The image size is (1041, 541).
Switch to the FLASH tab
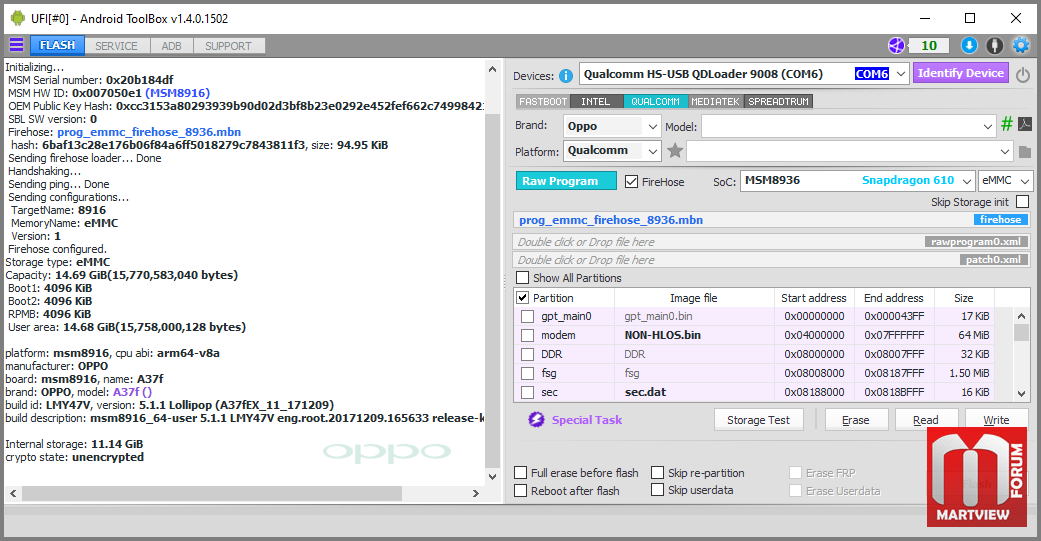(x=57, y=45)
